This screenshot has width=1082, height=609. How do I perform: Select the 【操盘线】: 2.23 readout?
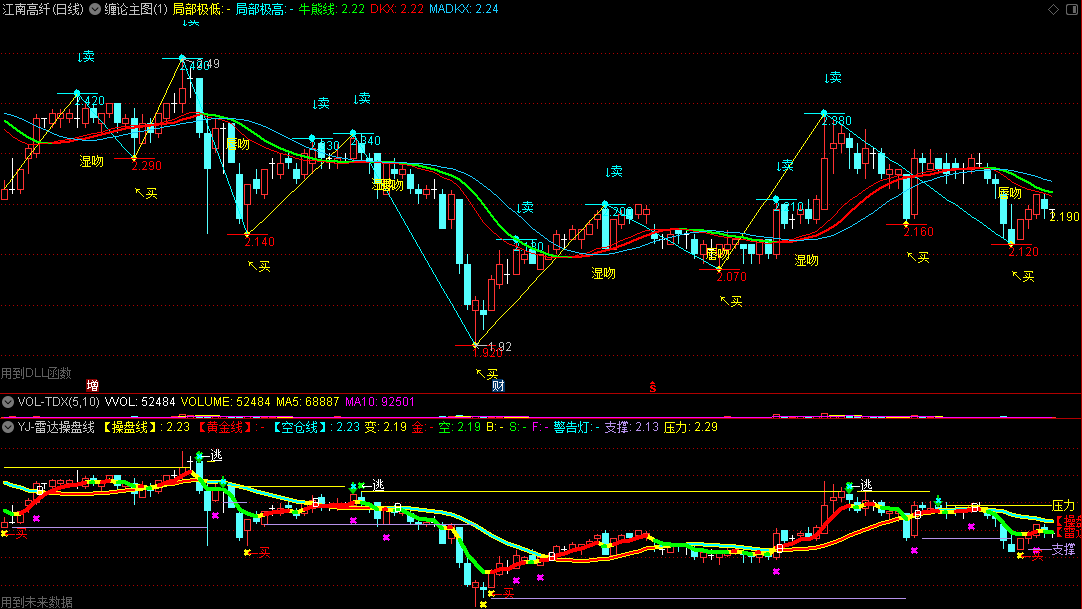pyautogui.click(x=145, y=427)
